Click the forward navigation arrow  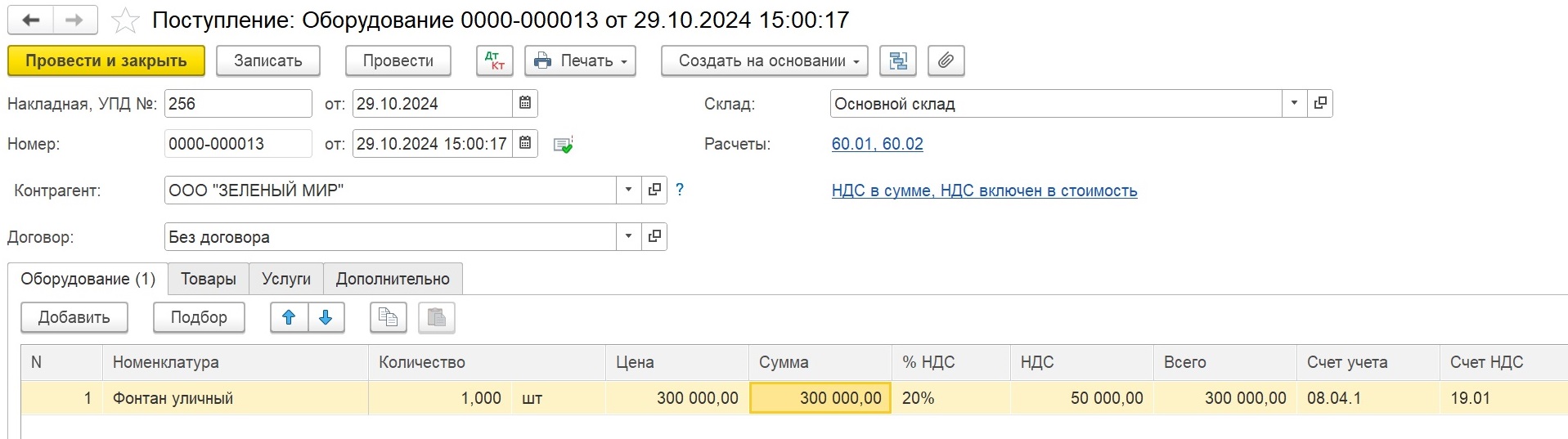pyautogui.click(x=74, y=20)
